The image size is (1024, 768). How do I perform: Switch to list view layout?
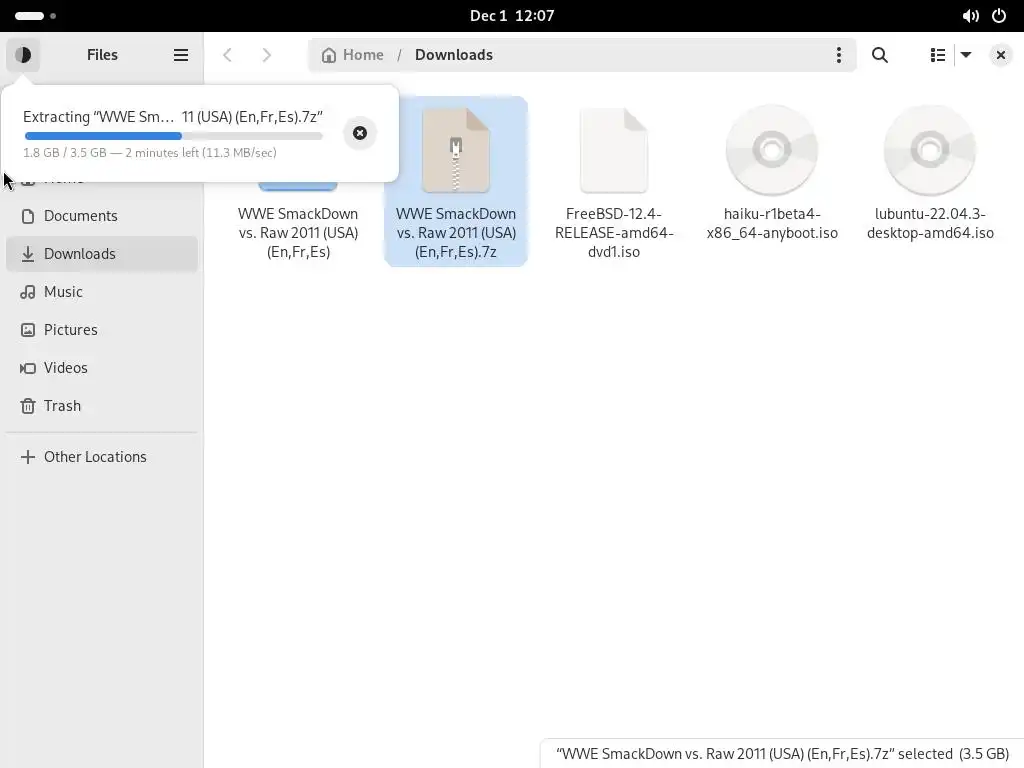(x=938, y=55)
